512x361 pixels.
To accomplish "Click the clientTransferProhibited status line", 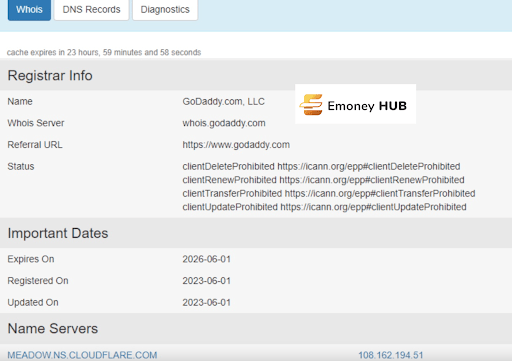I will coord(329,193).
